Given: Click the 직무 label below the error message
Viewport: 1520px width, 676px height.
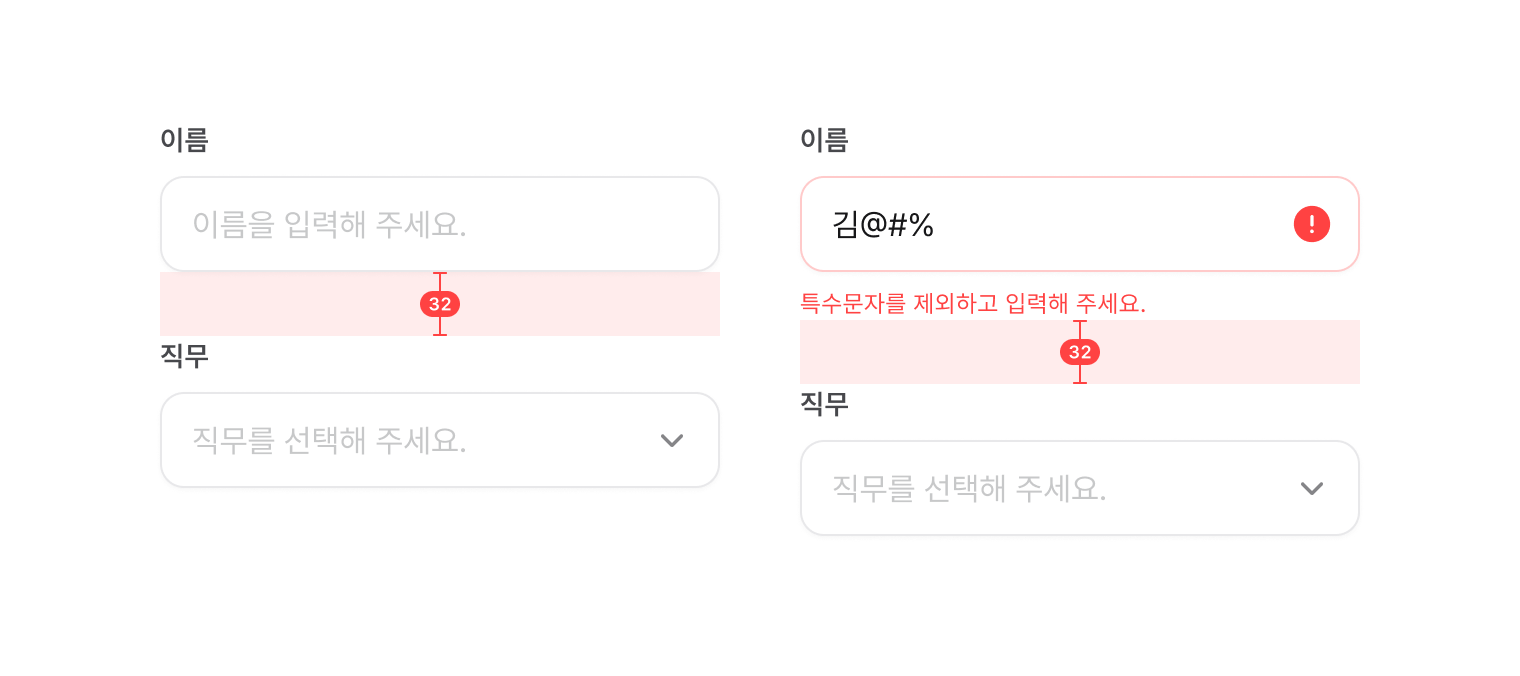Looking at the screenshot, I should pos(824,404).
